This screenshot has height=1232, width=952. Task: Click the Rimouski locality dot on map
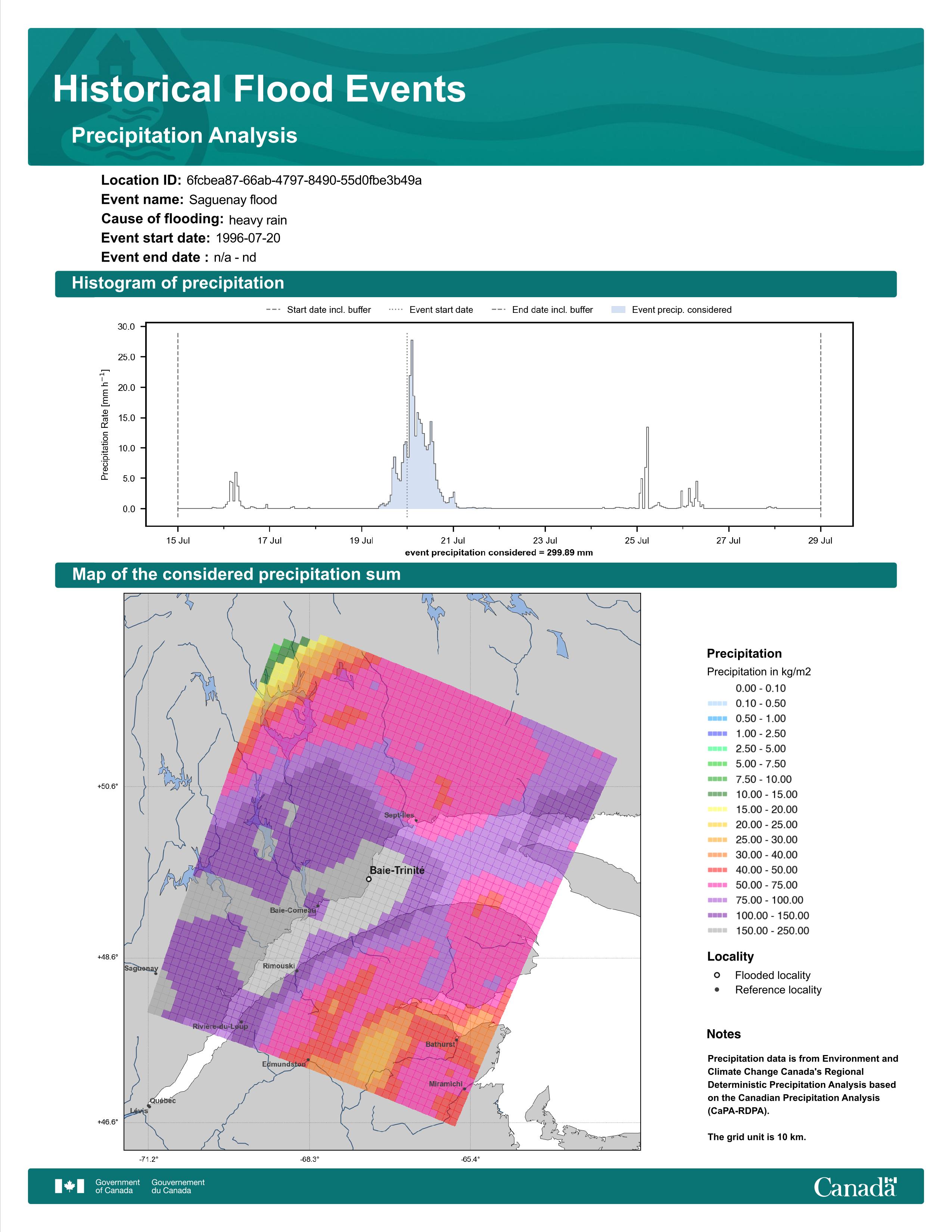pyautogui.click(x=297, y=971)
